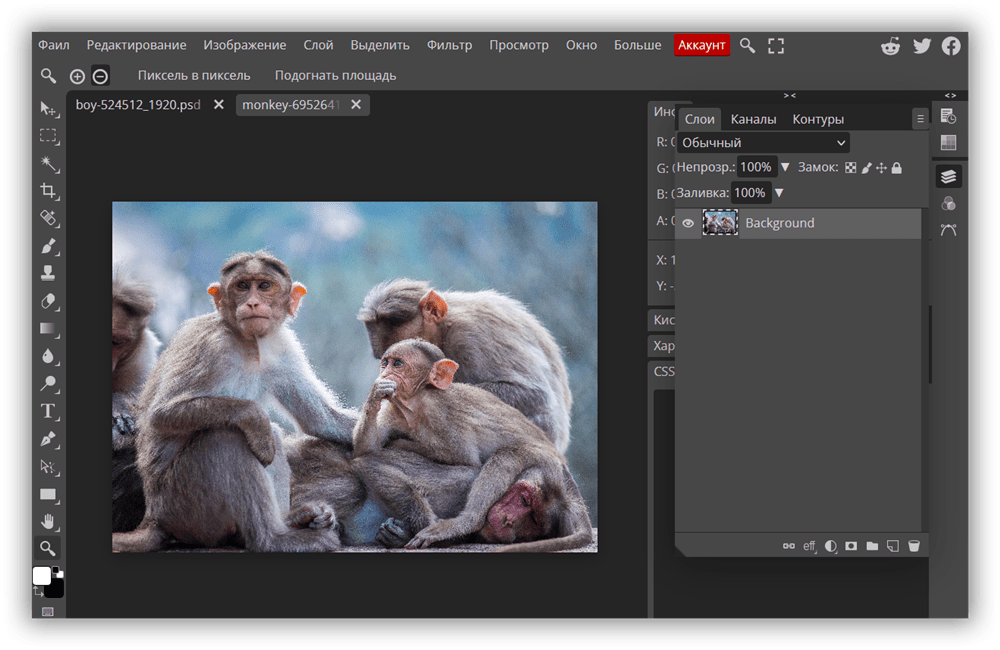The width and height of the screenshot is (1000, 650).
Task: Hide the Background layer via eye icon
Action: click(688, 224)
